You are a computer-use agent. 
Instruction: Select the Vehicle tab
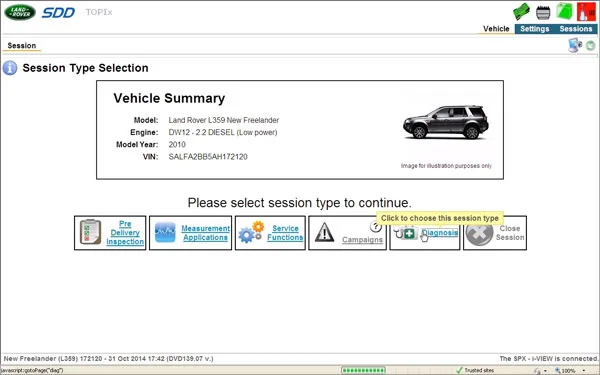pos(496,29)
